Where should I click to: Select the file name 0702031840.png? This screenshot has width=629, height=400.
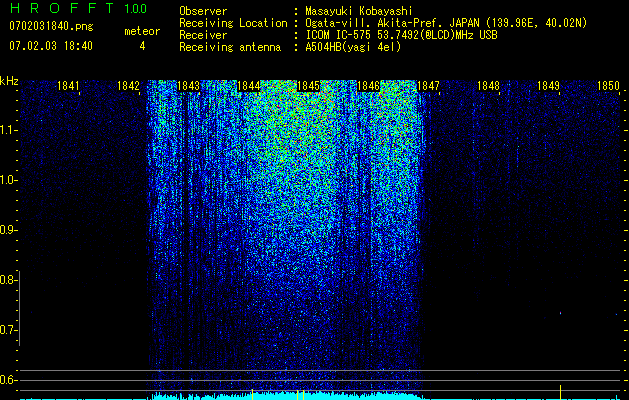(x=51, y=26)
